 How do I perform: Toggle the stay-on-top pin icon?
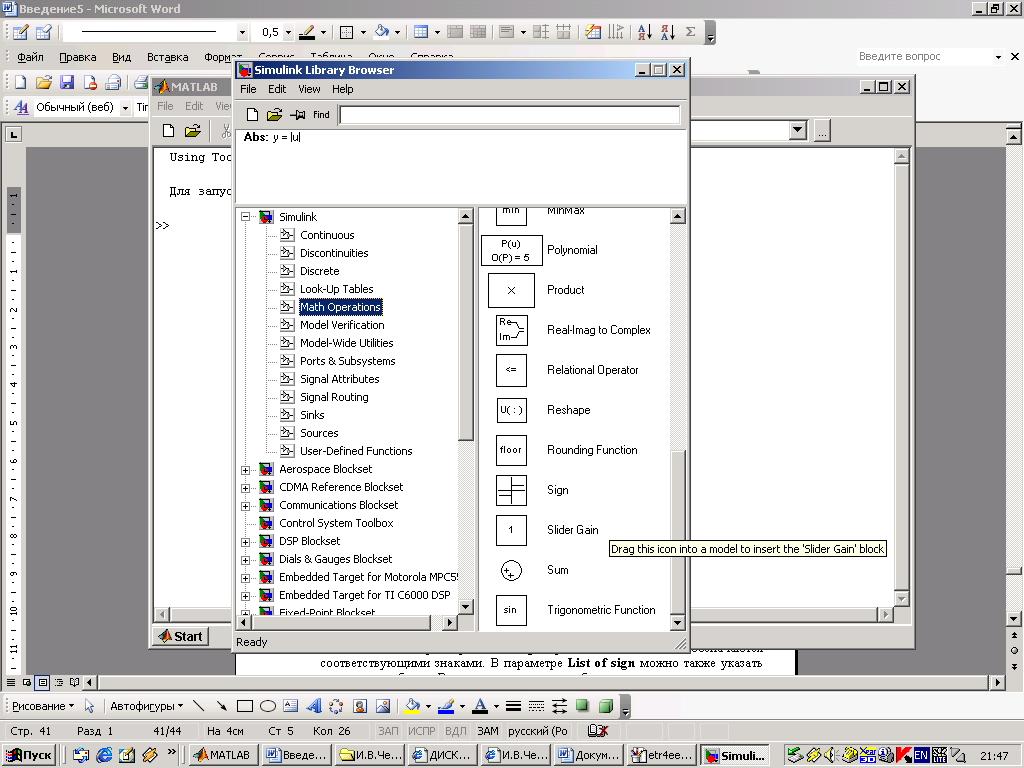tap(297, 115)
